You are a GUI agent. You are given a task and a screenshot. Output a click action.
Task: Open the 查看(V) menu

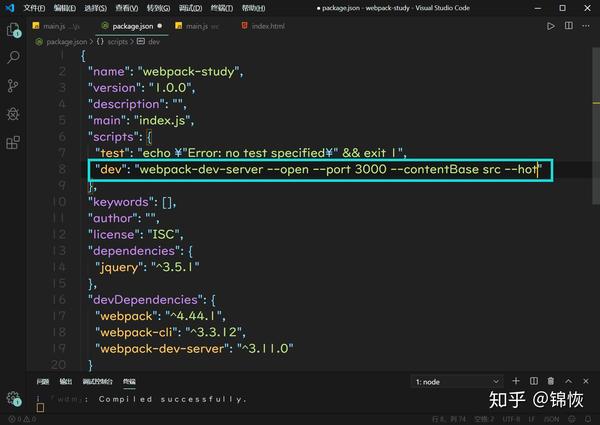pyautogui.click(x=127, y=8)
